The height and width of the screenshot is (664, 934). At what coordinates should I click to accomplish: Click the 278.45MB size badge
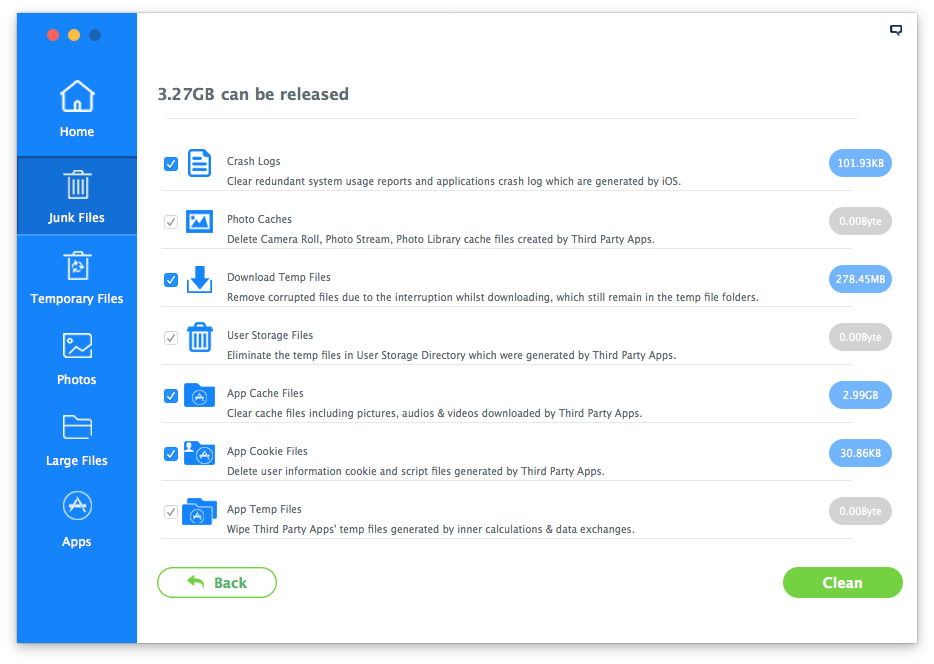(x=860, y=279)
